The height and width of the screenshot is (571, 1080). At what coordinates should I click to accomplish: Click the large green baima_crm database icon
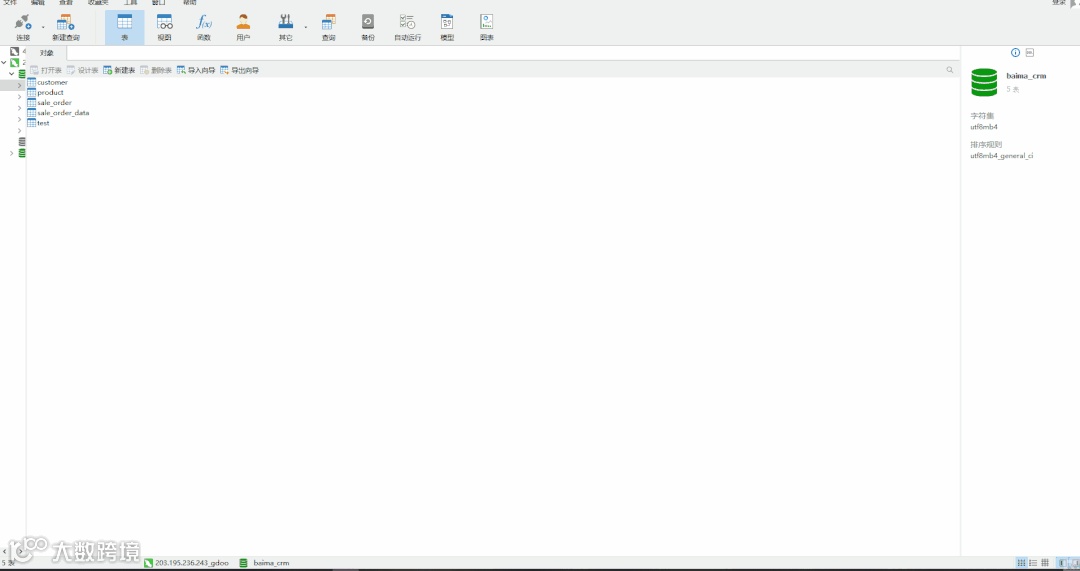[x=984, y=82]
